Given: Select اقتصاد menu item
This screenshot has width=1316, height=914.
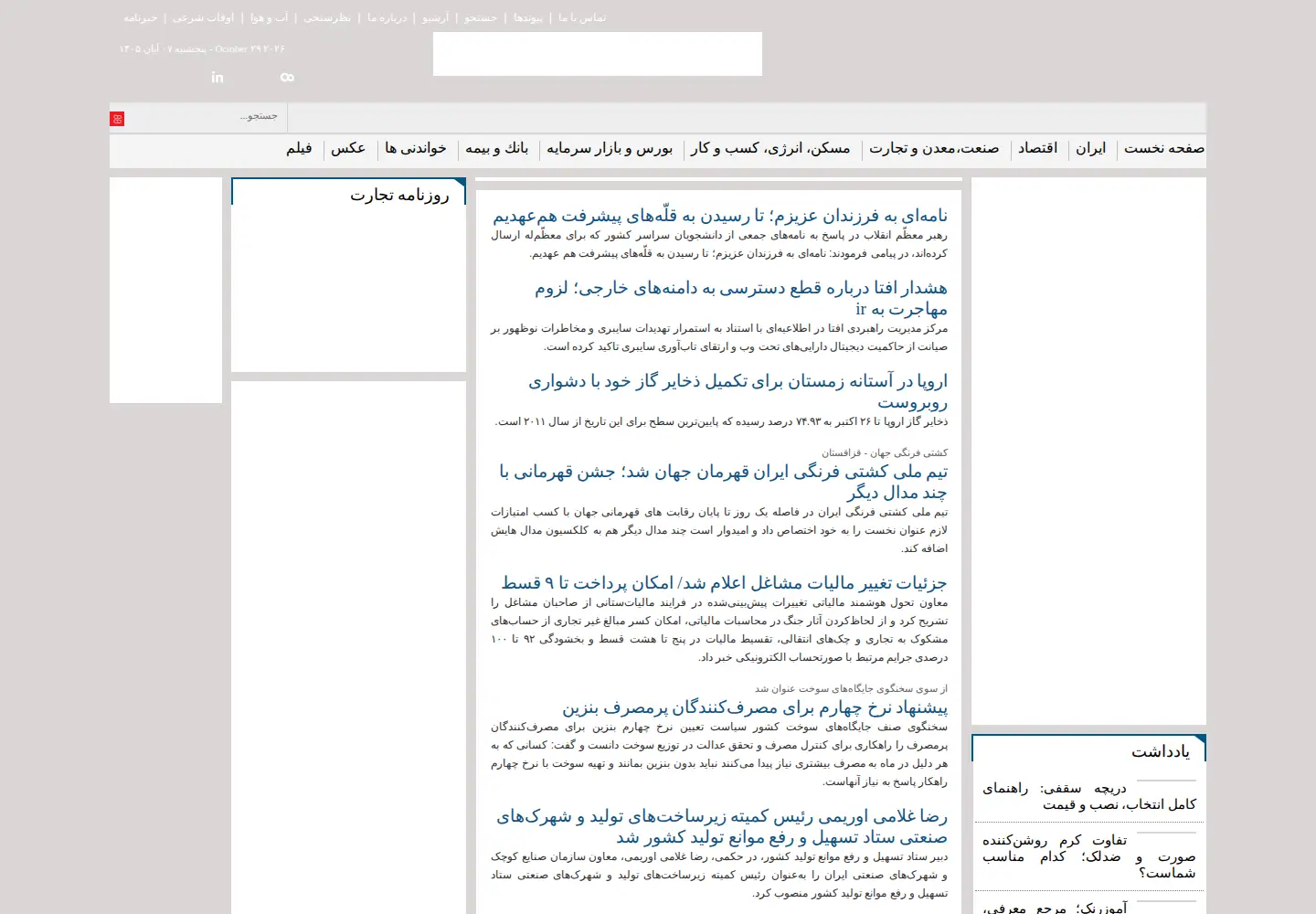Looking at the screenshot, I should pyautogui.click(x=1038, y=148).
